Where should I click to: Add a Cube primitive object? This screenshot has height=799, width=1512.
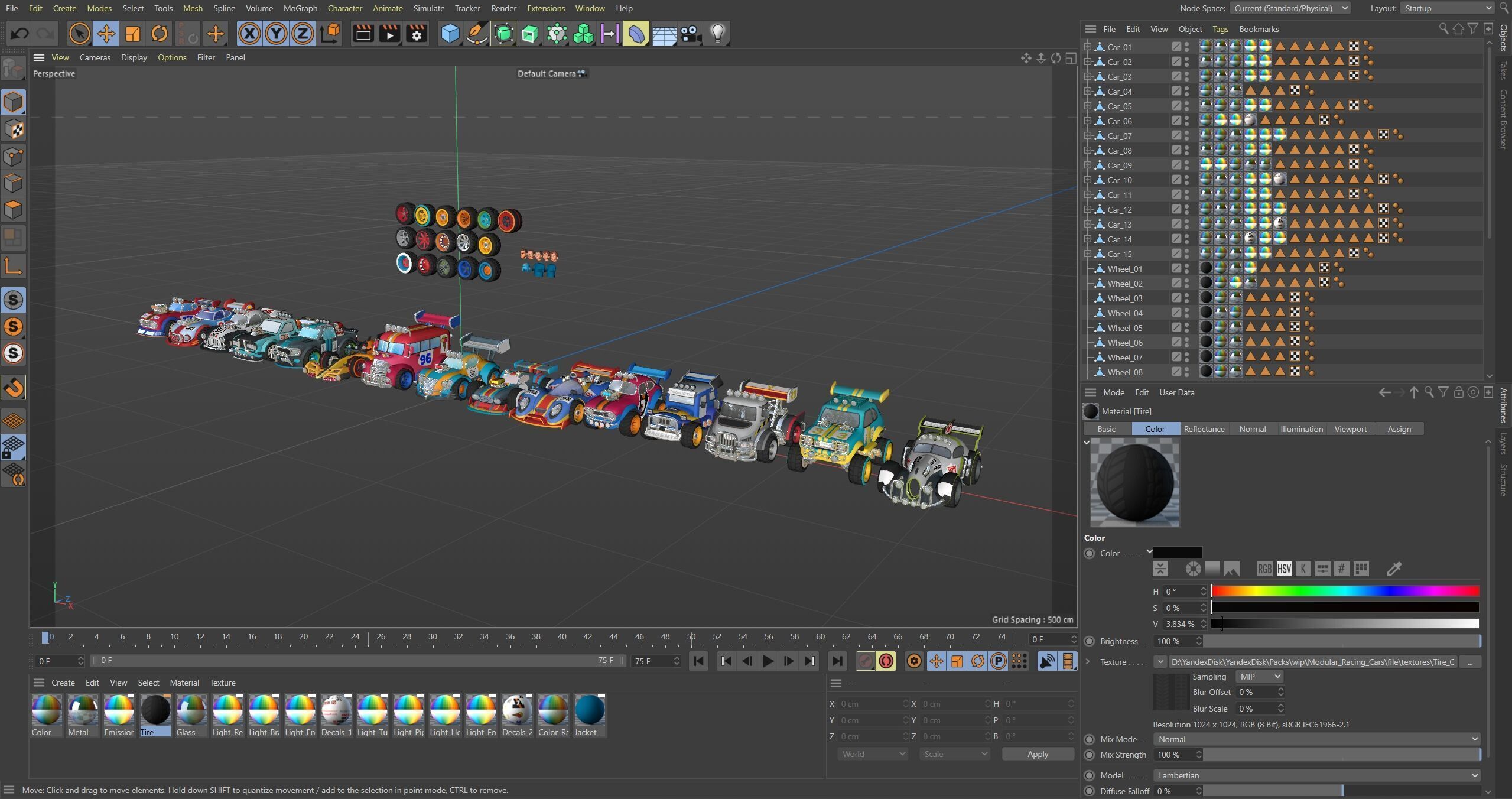point(450,34)
